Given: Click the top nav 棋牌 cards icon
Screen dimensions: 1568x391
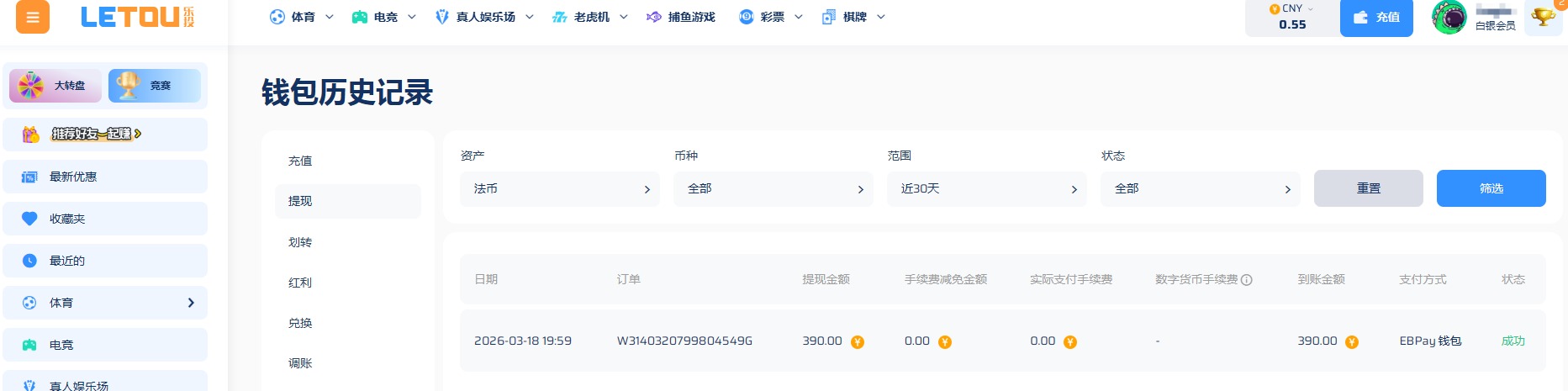Looking at the screenshot, I should tap(829, 17).
